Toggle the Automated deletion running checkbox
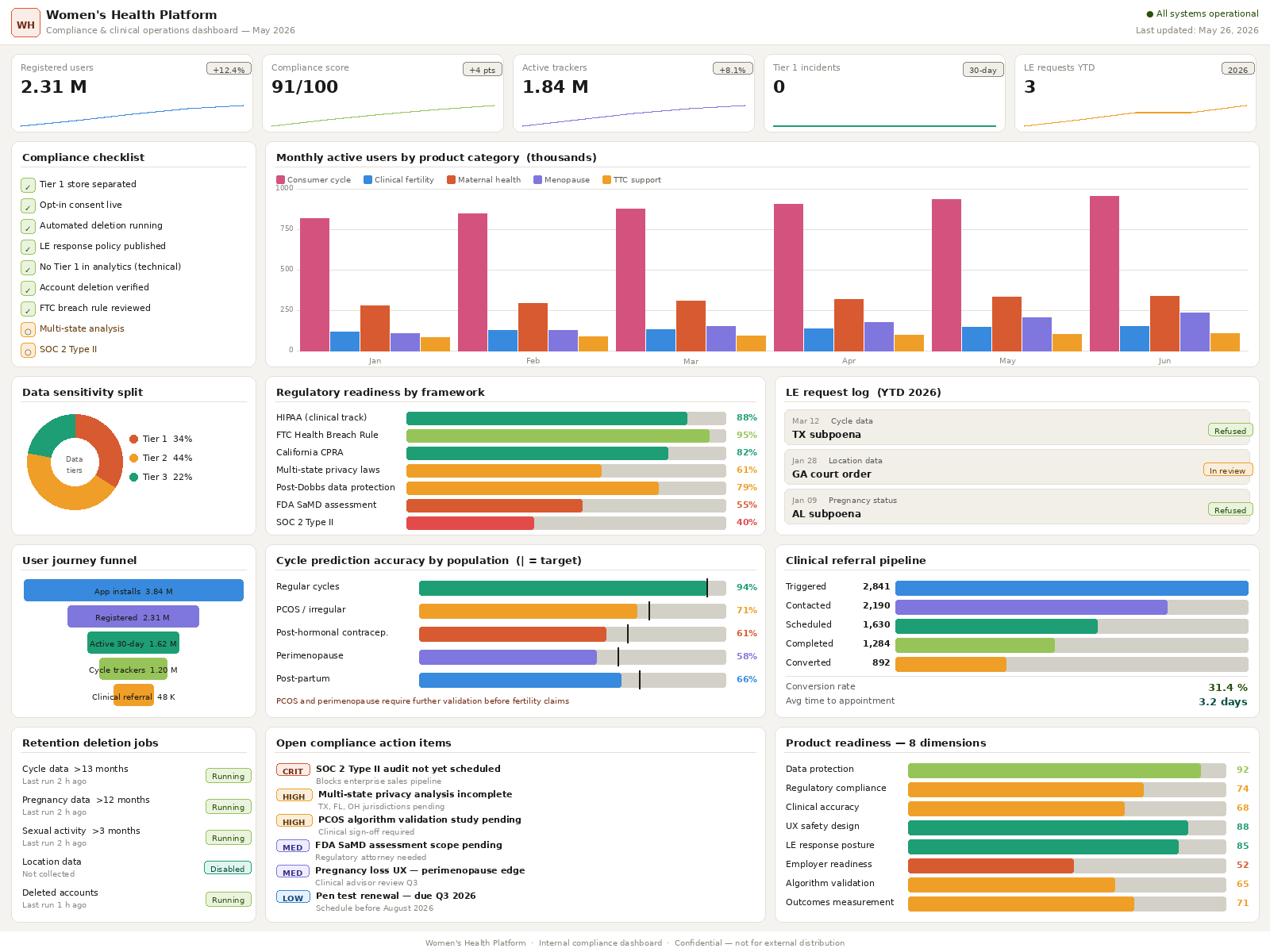The height and width of the screenshot is (952, 1270). [x=28, y=226]
